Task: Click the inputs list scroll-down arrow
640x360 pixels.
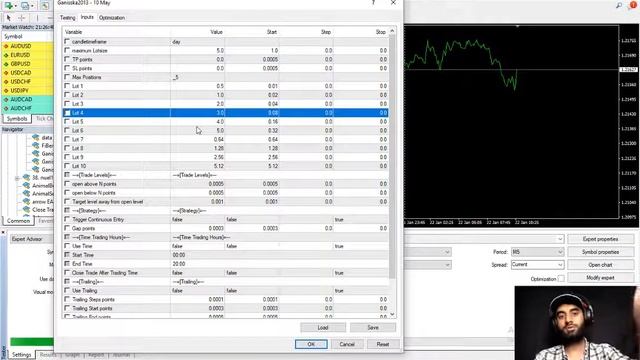Action: (x=392, y=314)
